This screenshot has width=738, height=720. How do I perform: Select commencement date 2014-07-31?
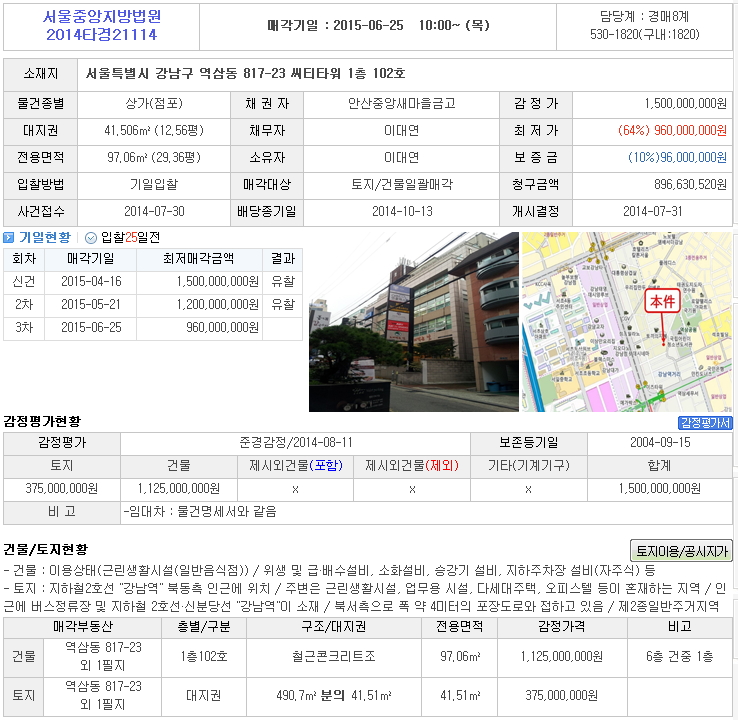(x=652, y=212)
